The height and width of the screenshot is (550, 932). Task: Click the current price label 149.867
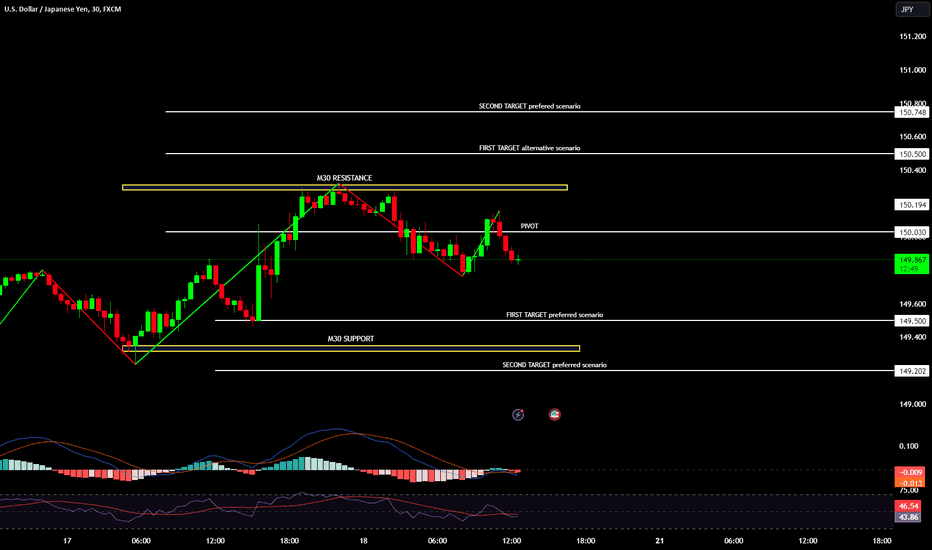[912, 263]
